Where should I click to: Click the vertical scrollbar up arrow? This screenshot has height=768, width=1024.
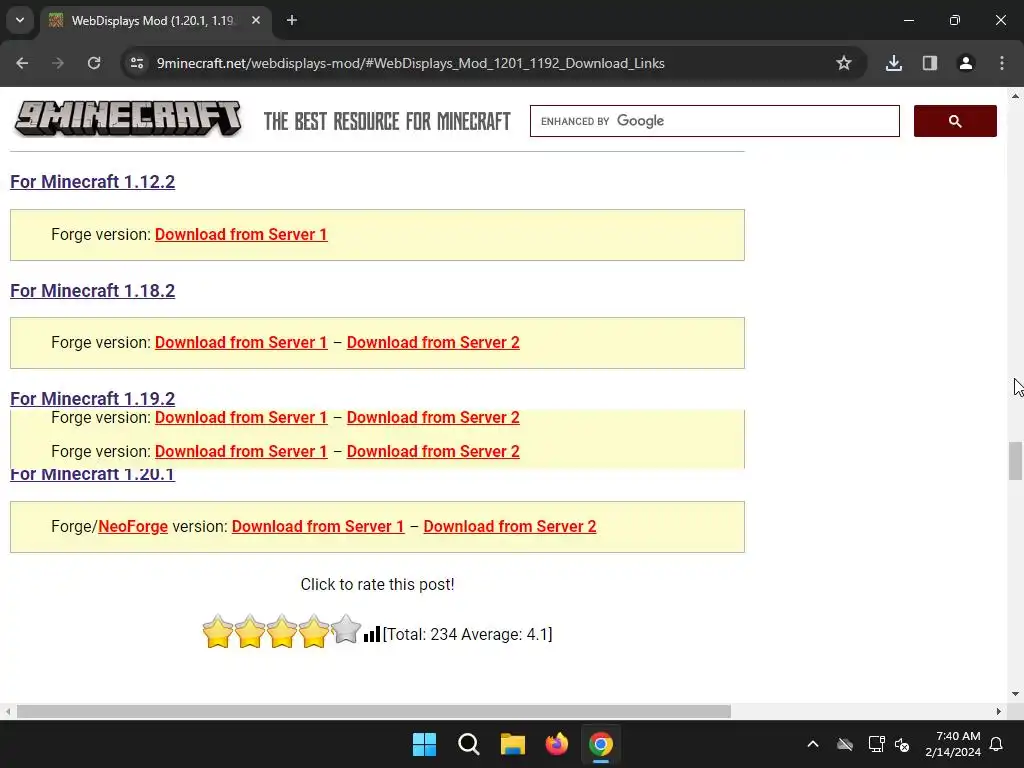(x=1015, y=96)
